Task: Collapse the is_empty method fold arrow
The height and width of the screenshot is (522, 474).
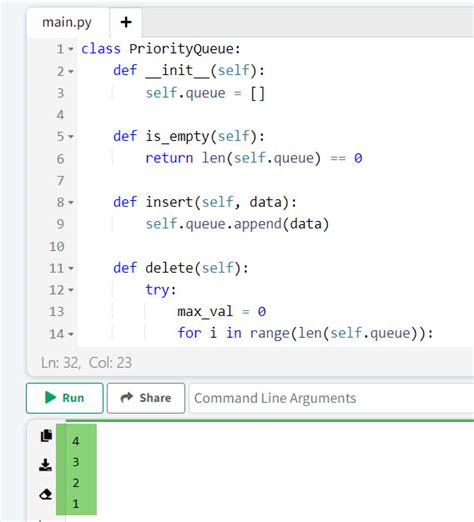Action: pyautogui.click(x=71, y=137)
